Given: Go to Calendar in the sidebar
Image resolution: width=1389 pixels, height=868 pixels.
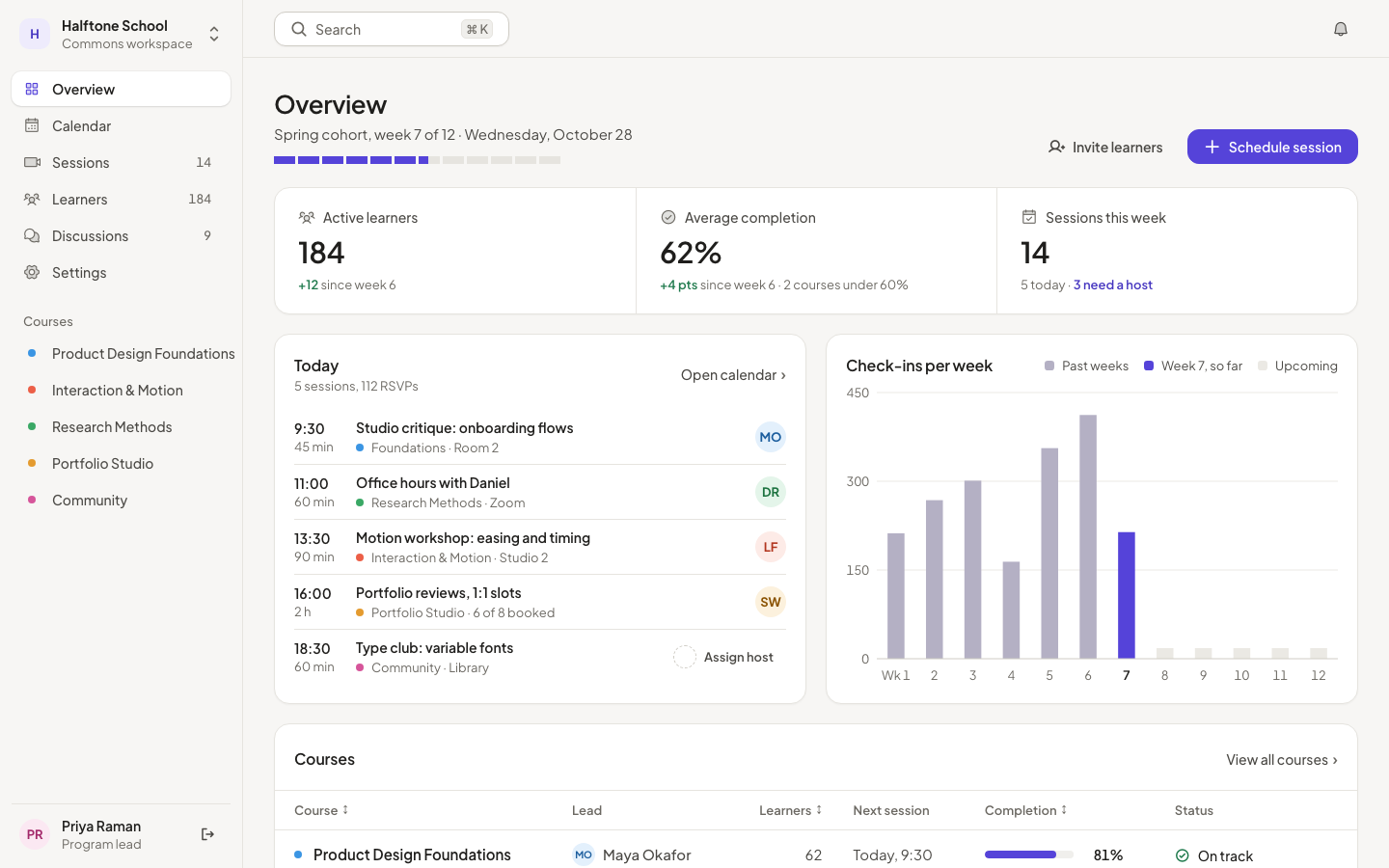Looking at the screenshot, I should click(x=121, y=125).
